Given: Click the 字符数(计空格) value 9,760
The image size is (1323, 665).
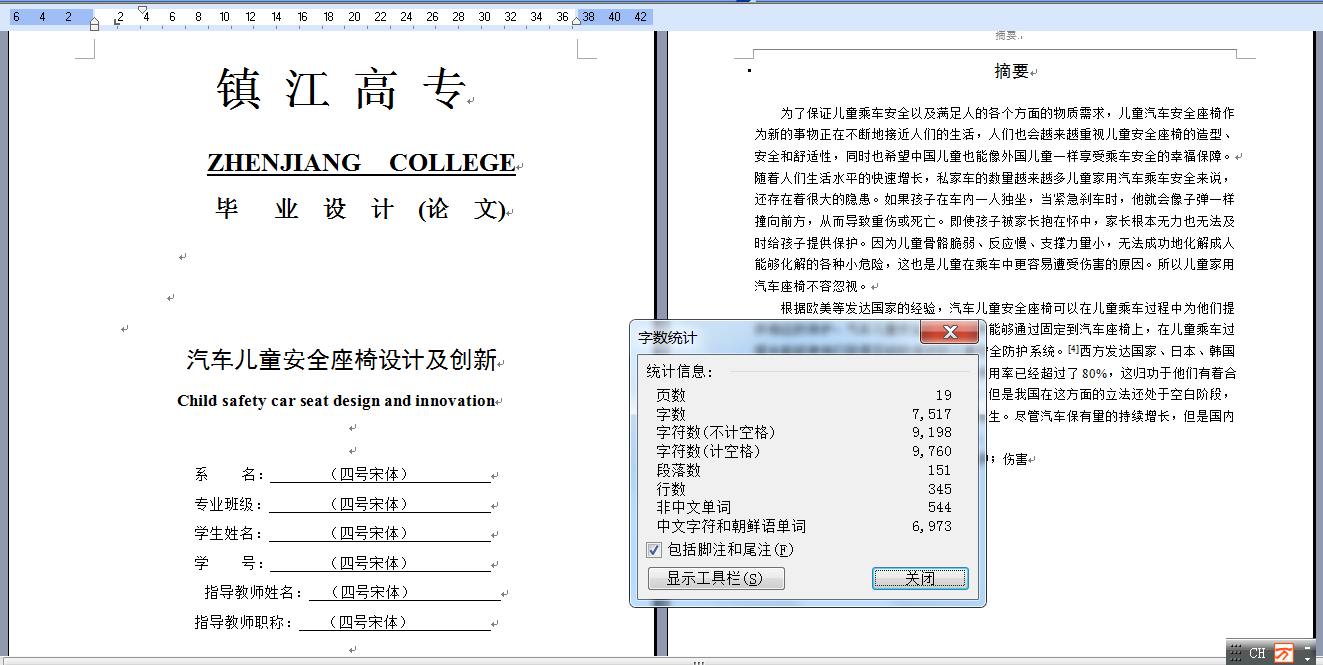Looking at the screenshot, I should click(931, 452).
